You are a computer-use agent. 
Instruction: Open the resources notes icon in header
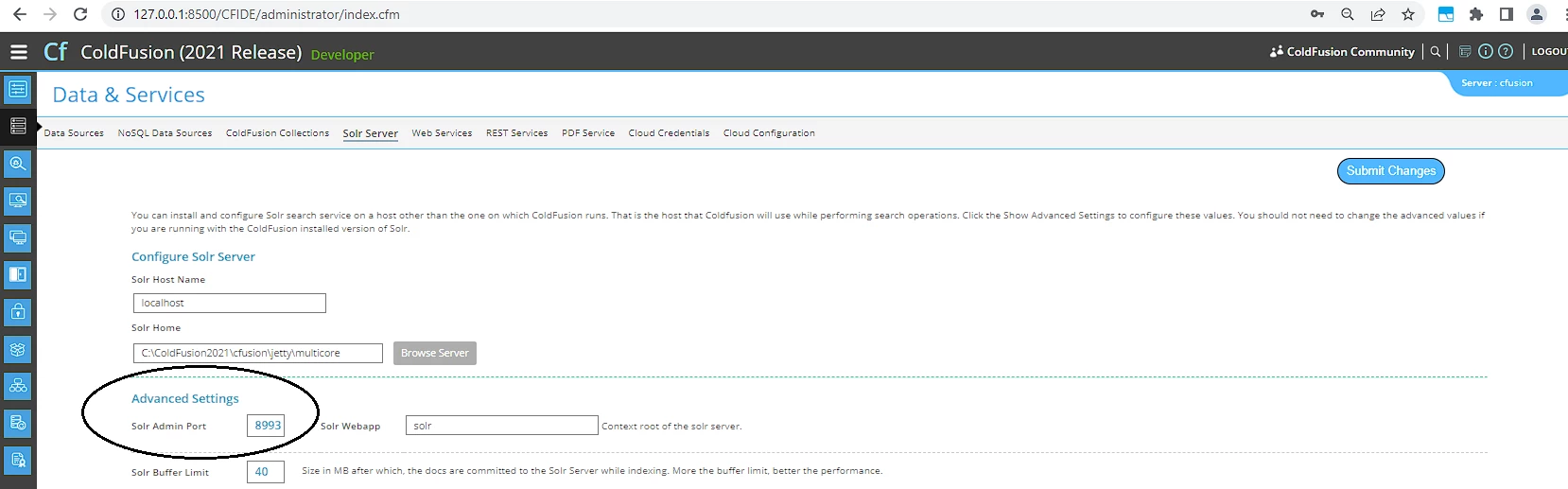[x=1465, y=52]
